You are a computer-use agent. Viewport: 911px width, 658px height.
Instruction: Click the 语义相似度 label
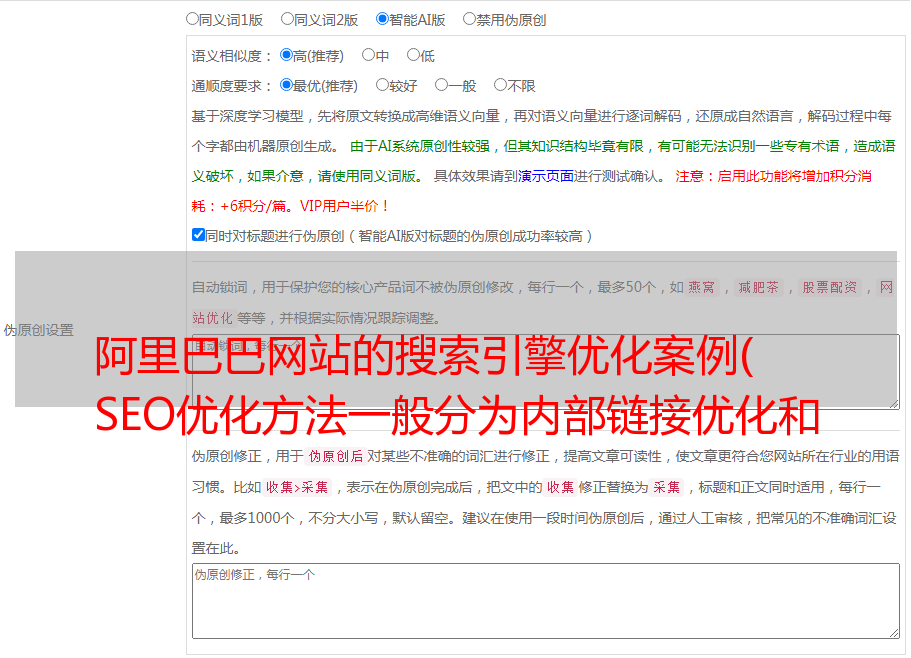(232, 56)
